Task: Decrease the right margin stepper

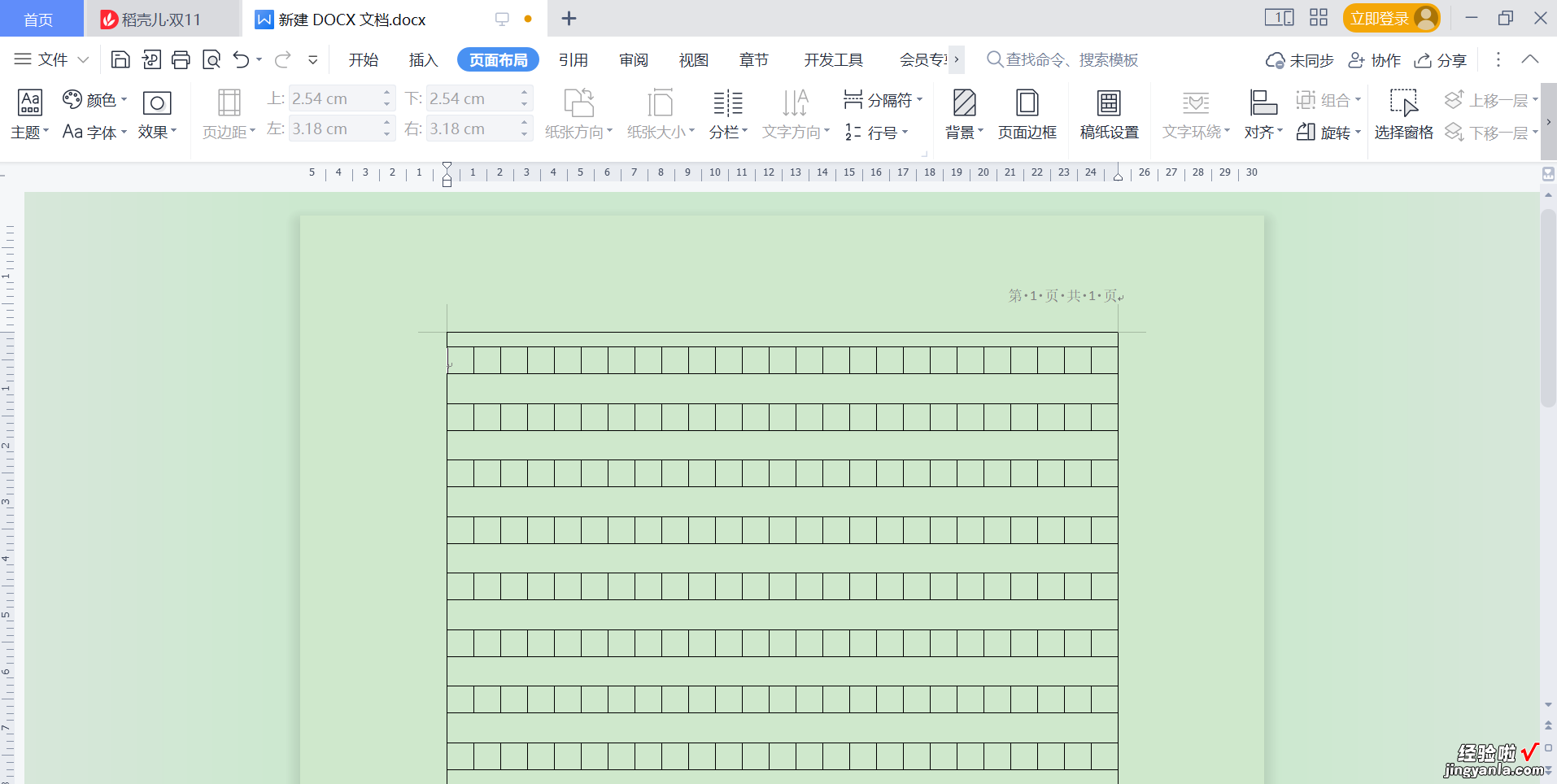Action: (525, 135)
